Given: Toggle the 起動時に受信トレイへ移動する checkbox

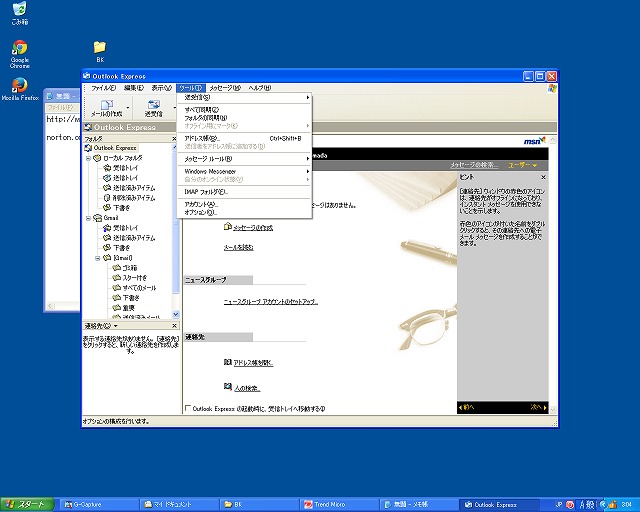Looking at the screenshot, I should point(188,408).
